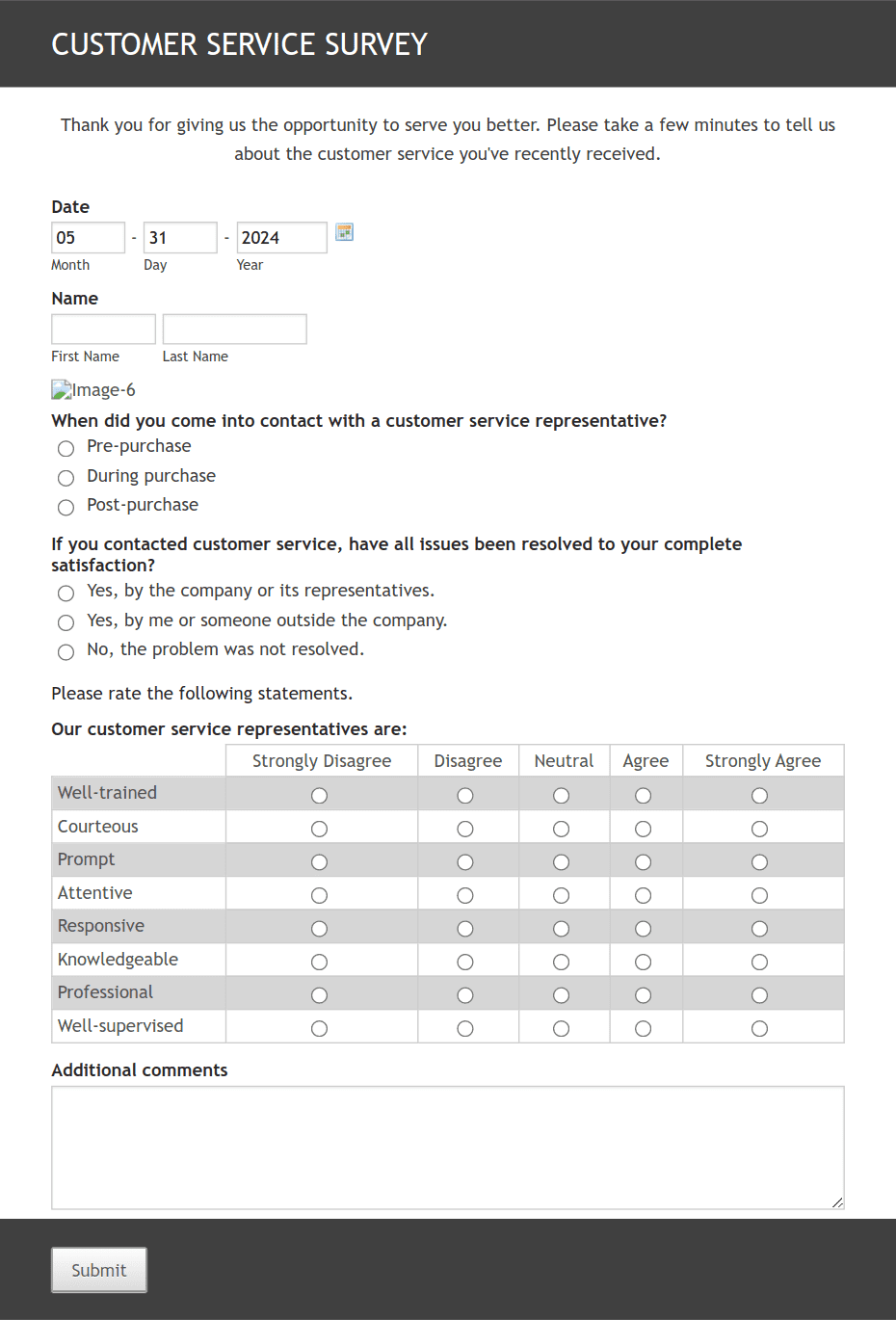896x1320 pixels.
Task: Rate Well-trained as Strongly Agree
Action: (x=759, y=795)
